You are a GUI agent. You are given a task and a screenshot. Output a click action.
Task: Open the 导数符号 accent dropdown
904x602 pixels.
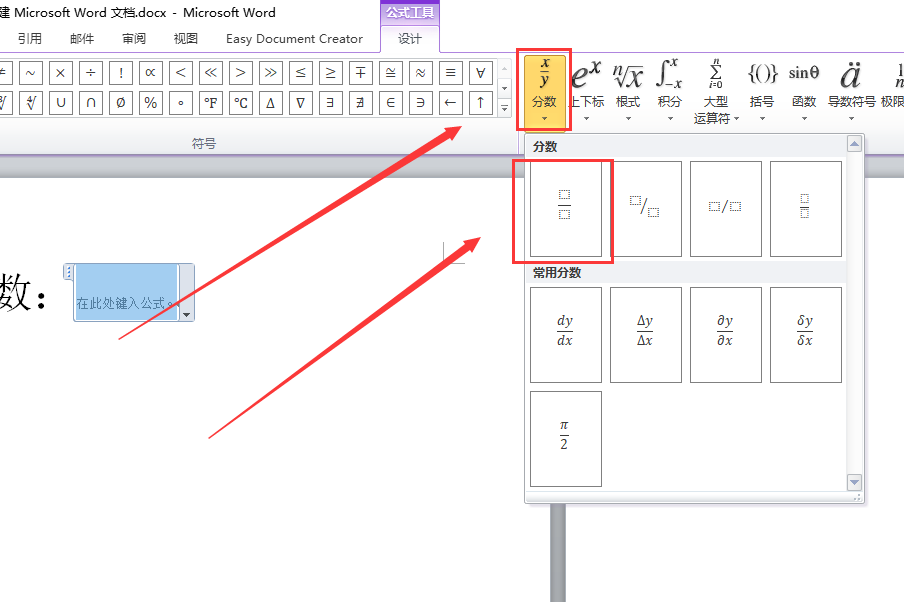[x=852, y=90]
